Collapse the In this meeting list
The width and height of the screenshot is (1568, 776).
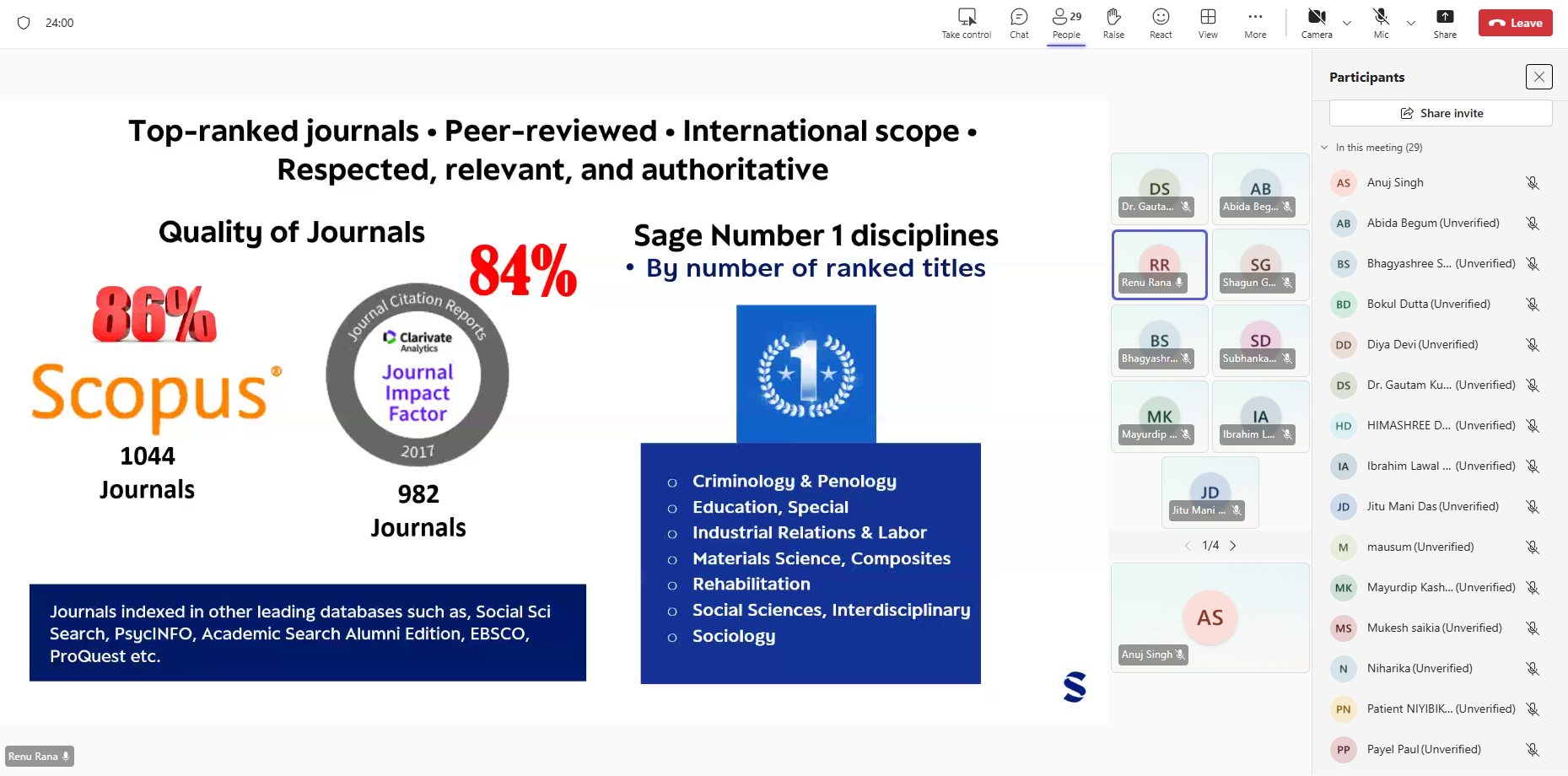pos(1324,148)
